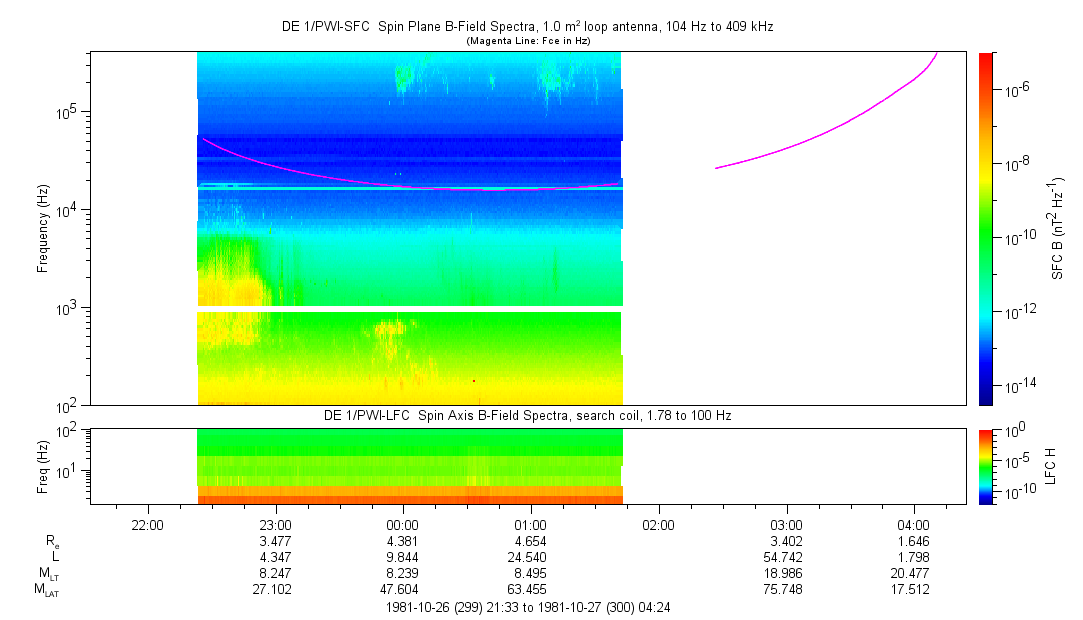Click the 22:00 time tick label
1083x620 pixels.
click(147, 525)
